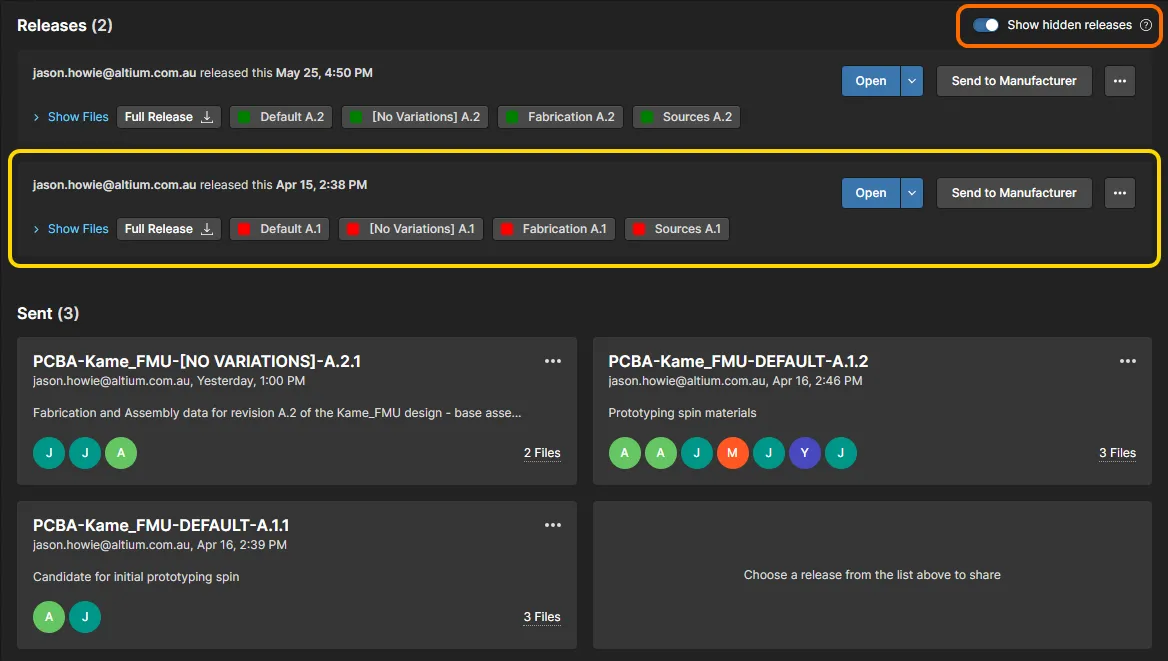This screenshot has width=1168, height=661.
Task: Open the May 25 release
Action: (871, 81)
